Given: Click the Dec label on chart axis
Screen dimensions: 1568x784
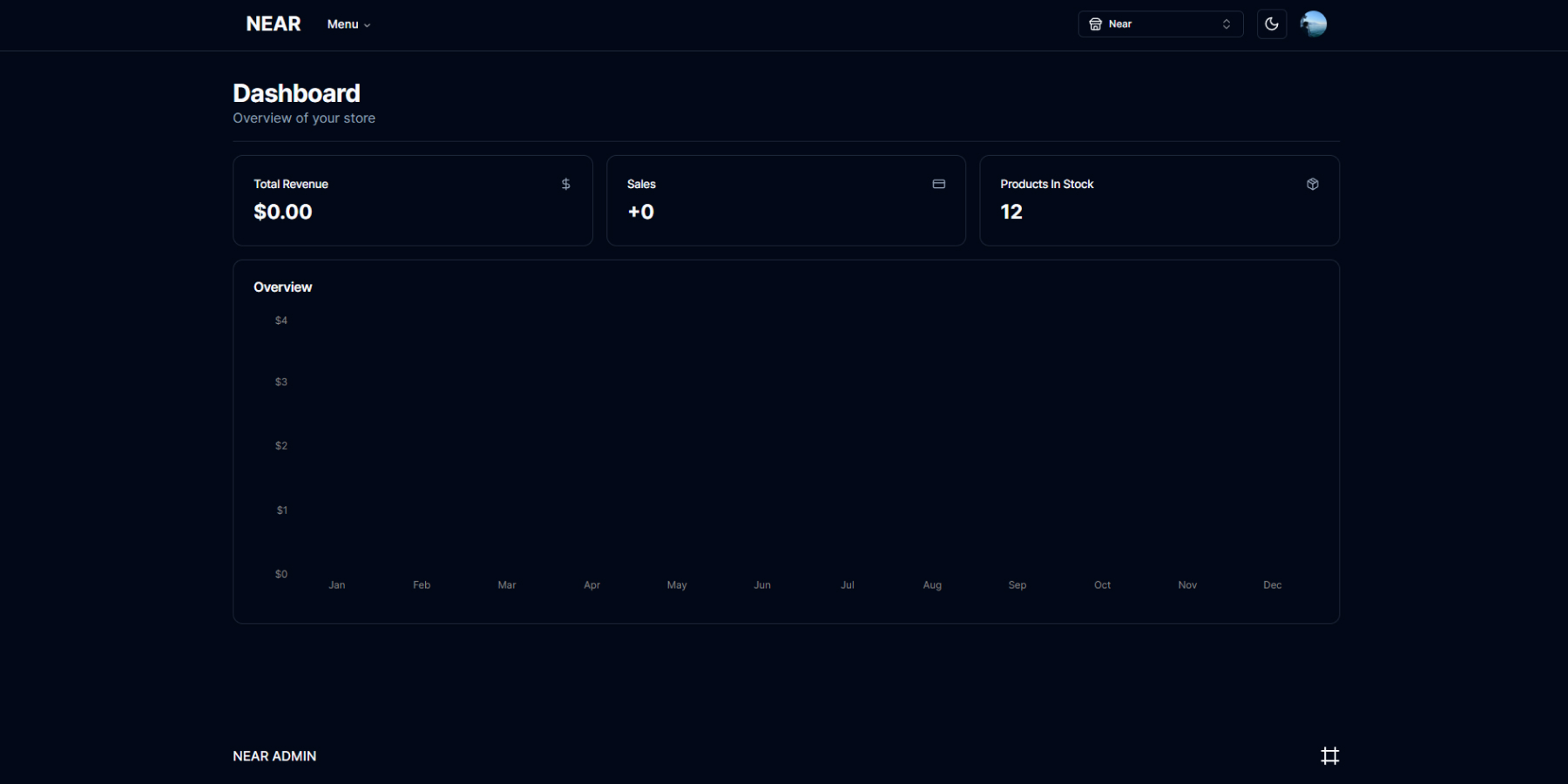Looking at the screenshot, I should (1272, 585).
